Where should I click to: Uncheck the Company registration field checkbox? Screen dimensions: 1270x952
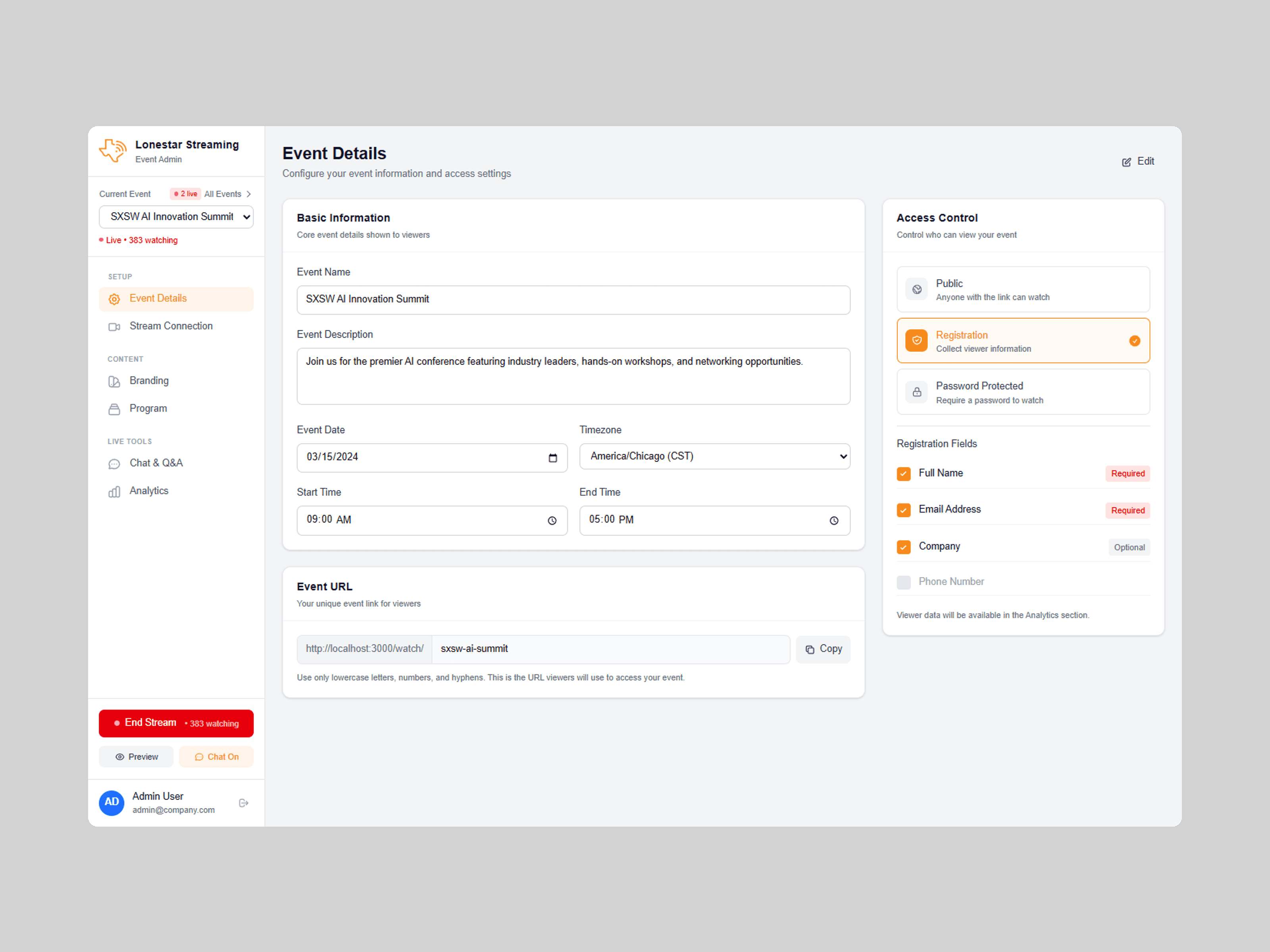(x=903, y=547)
